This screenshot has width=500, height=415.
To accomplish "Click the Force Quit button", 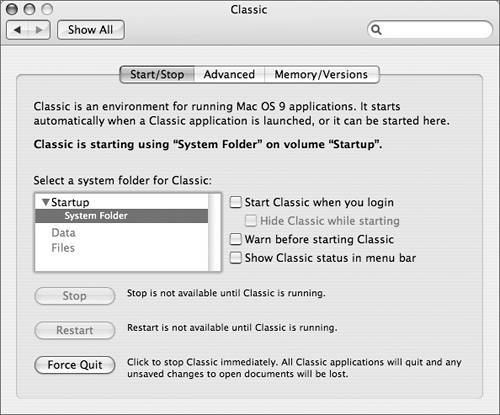I will [x=75, y=365].
